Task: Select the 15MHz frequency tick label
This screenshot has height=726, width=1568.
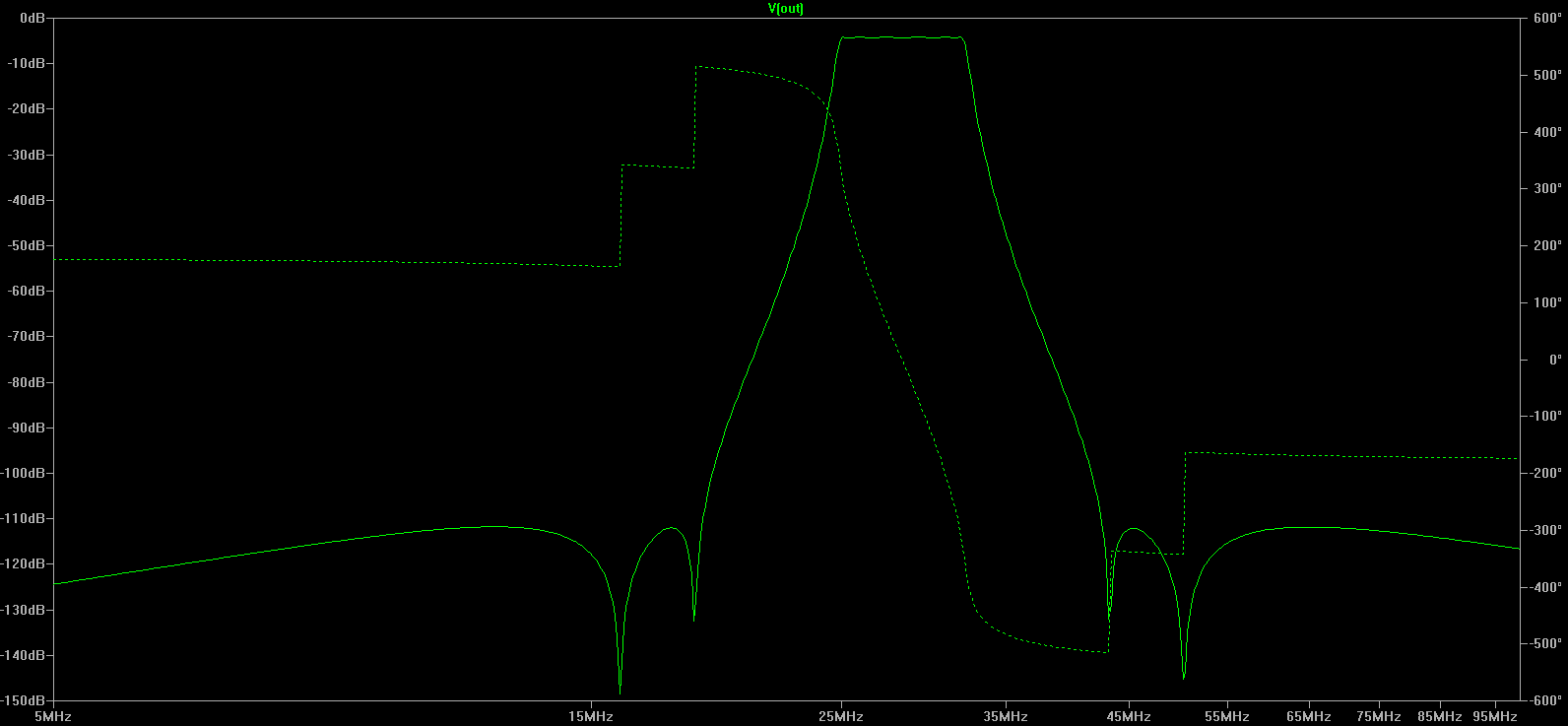Action: pyautogui.click(x=590, y=716)
